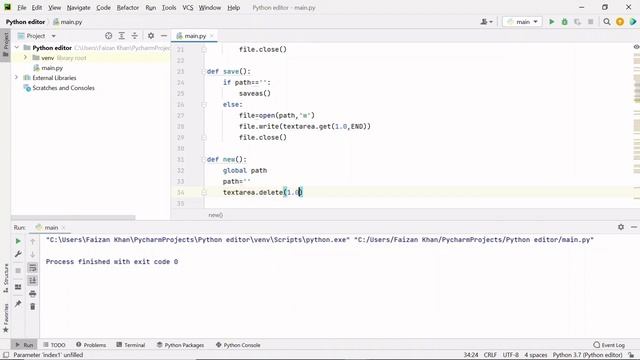Click the orange IDE update icon

(620, 22)
